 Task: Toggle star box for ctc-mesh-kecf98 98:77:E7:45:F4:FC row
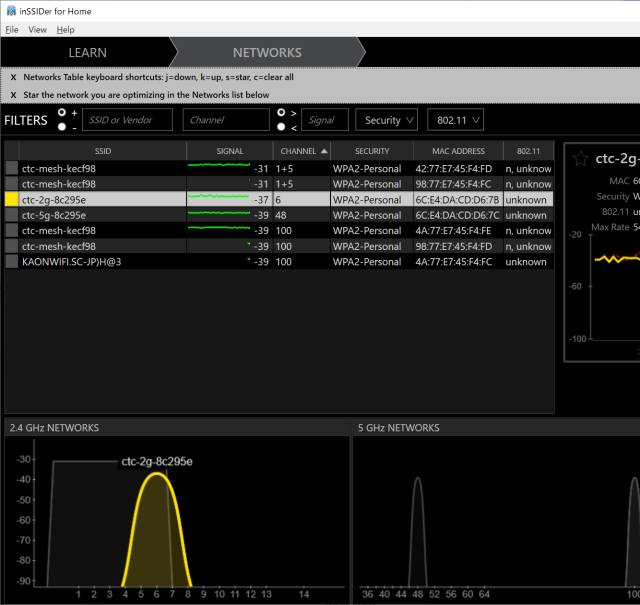coord(12,184)
